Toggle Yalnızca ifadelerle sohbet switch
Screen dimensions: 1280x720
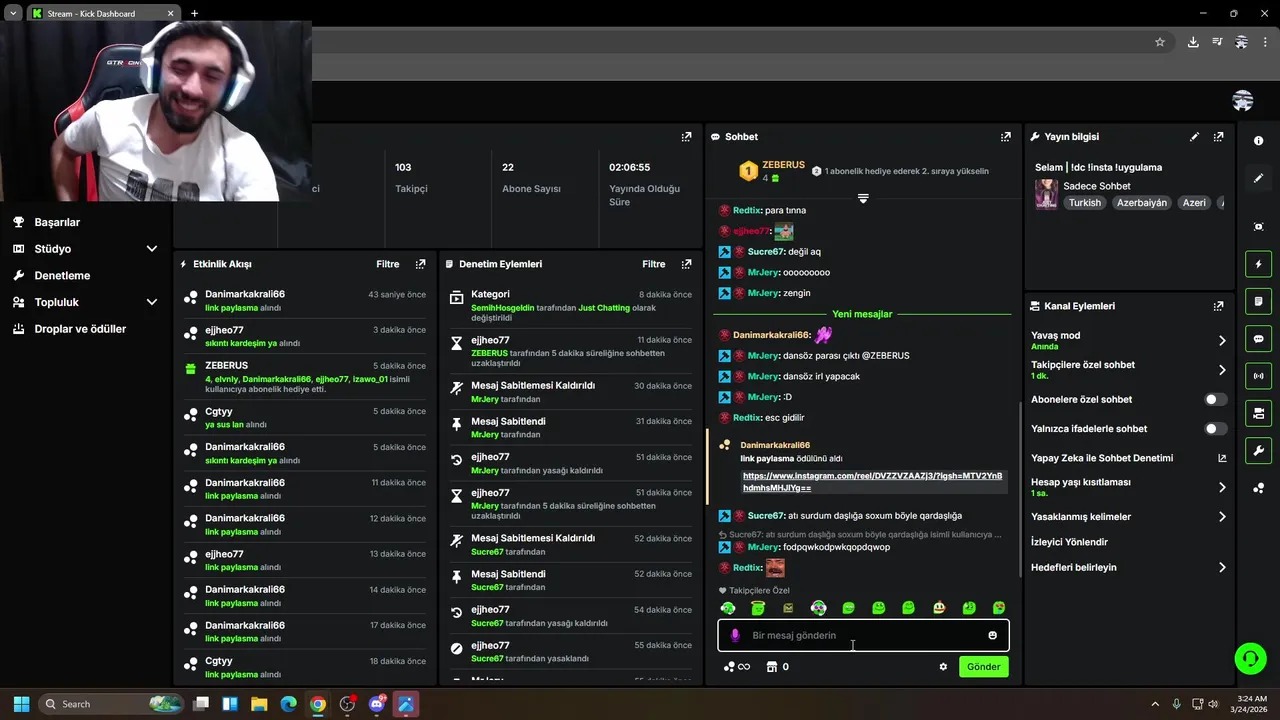[1215, 429]
